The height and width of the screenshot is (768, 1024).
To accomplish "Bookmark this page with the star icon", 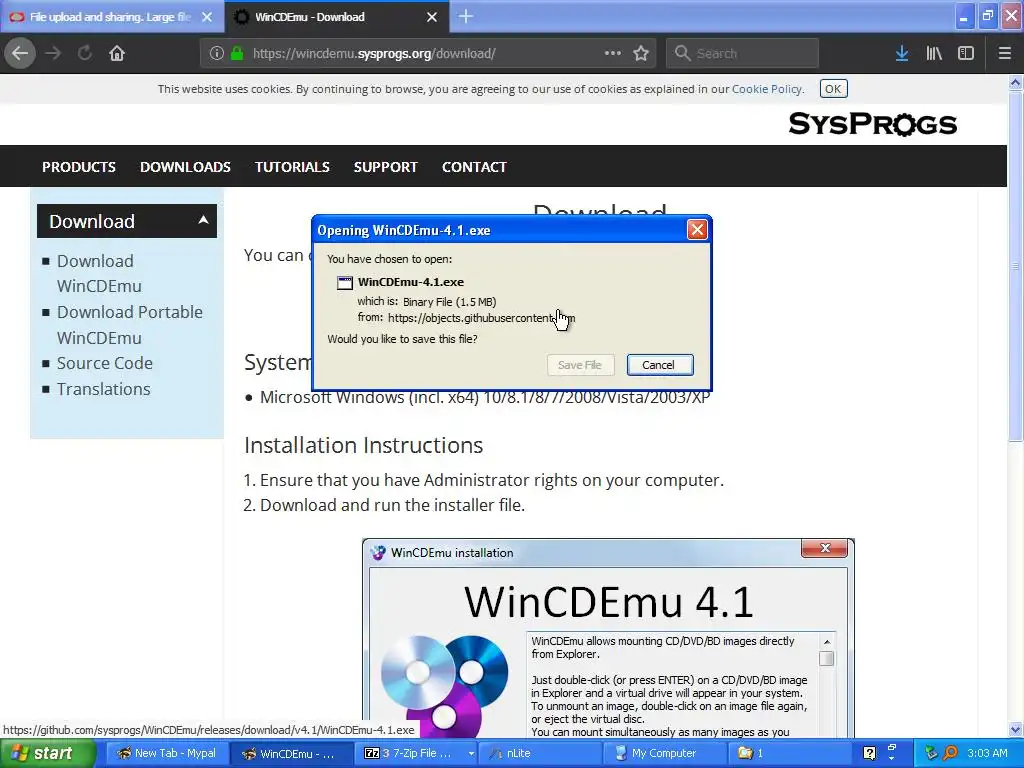I will (641, 53).
